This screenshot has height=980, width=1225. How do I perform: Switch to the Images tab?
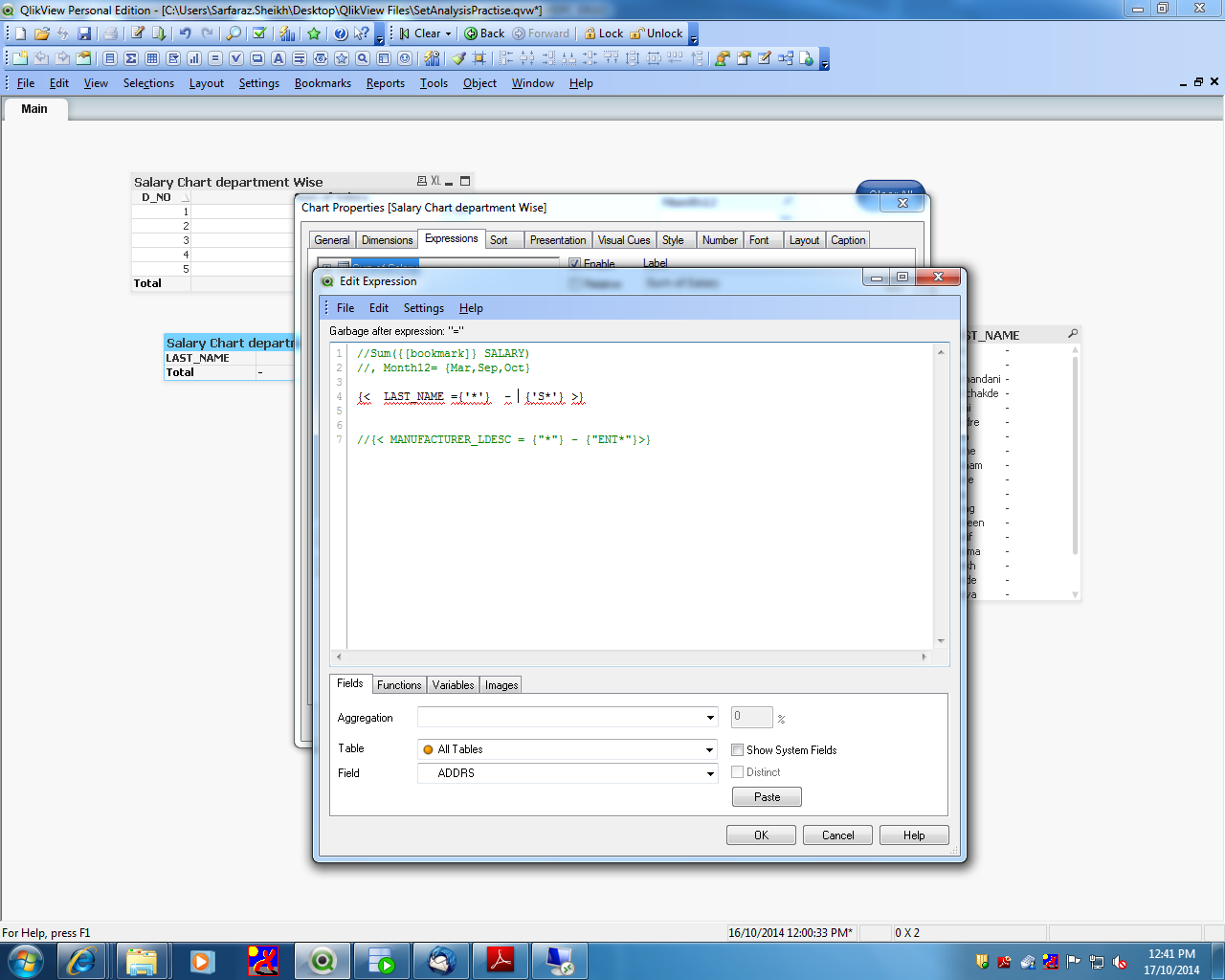click(x=501, y=685)
